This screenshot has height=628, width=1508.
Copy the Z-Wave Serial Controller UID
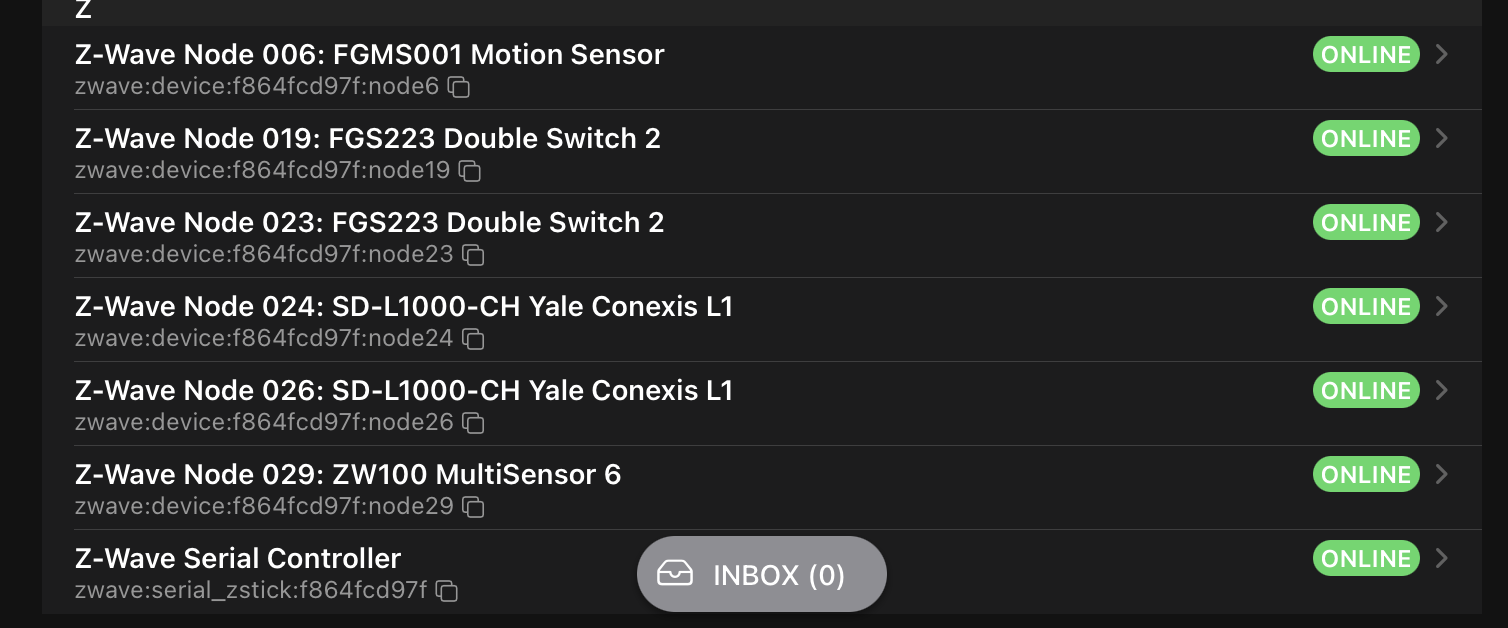coord(447,591)
